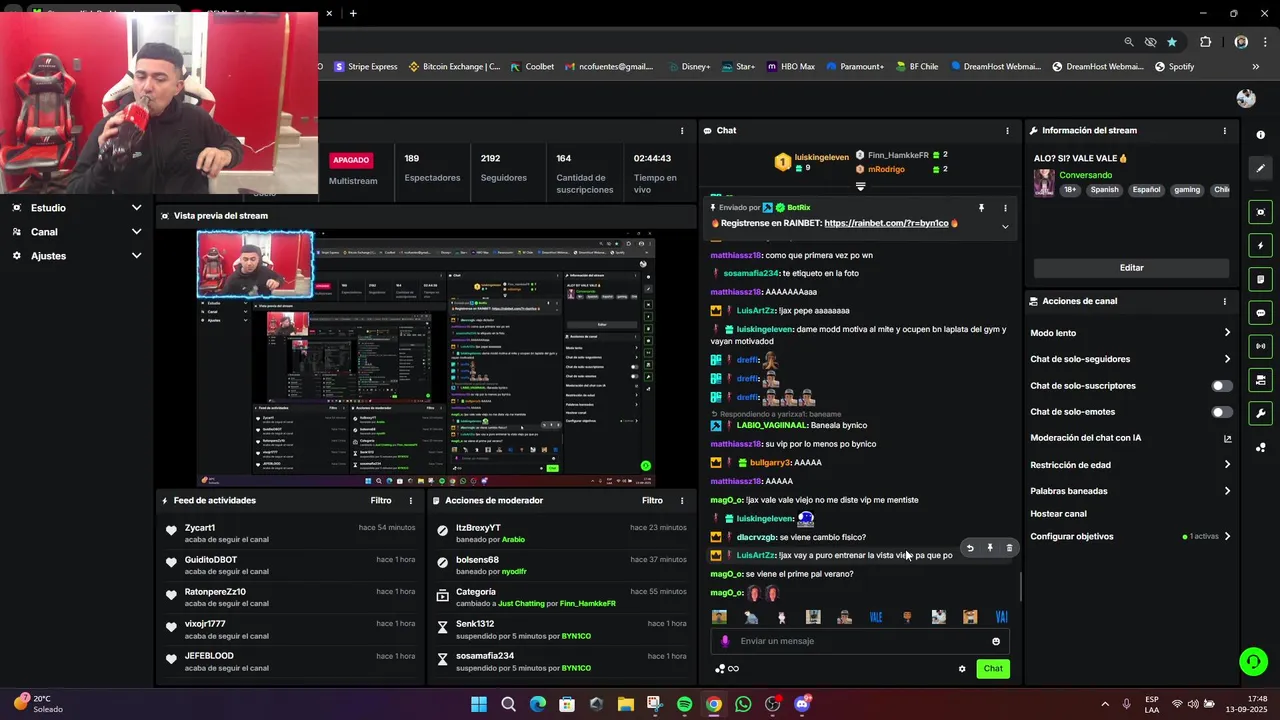This screenshot has height=720, width=1280.
Task: Toggle the stream preview panel icon in sidebar
Action: [1260, 212]
